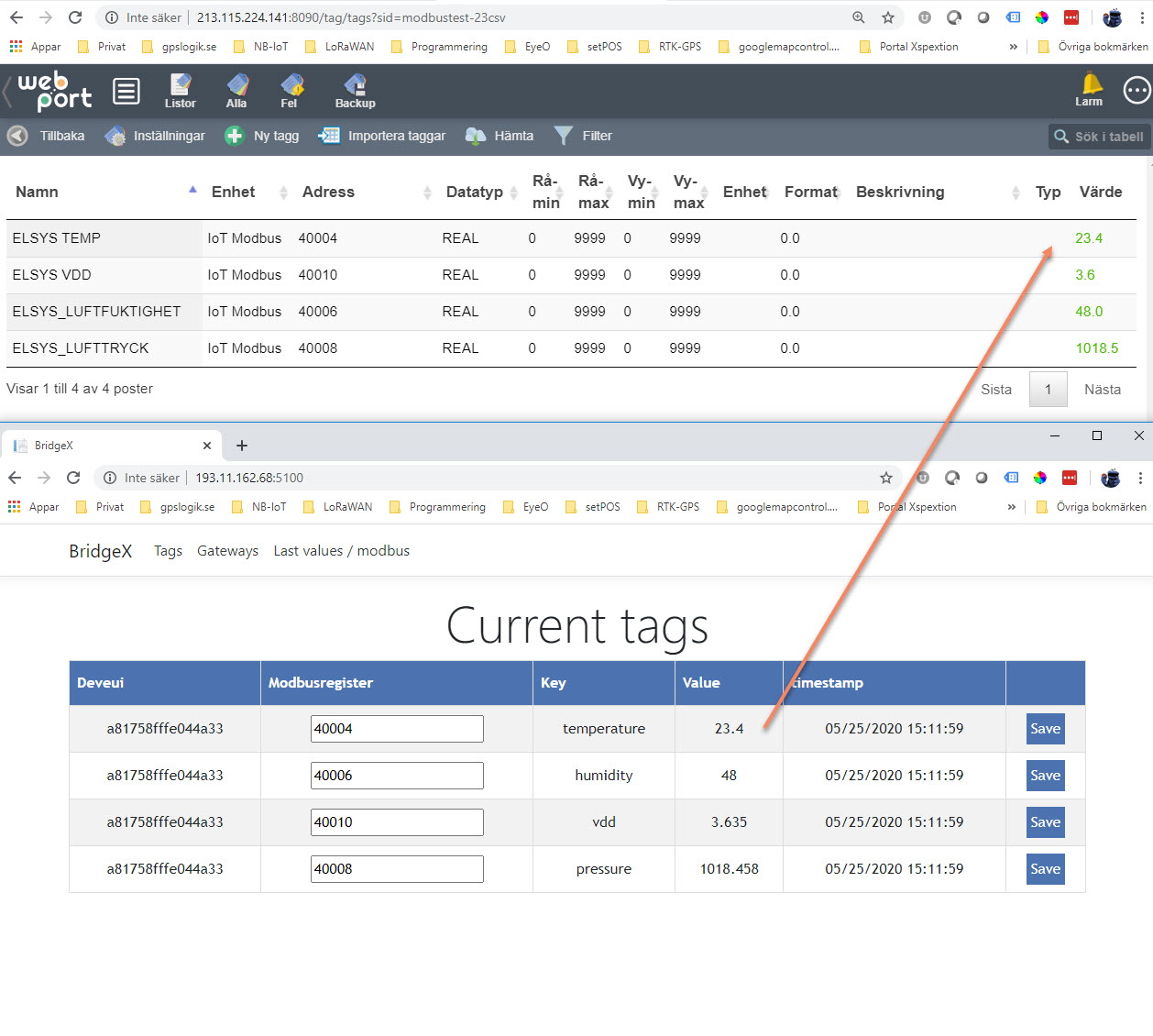The height and width of the screenshot is (1036, 1153).
Task: Go to Nästa page
Action: tap(1103, 390)
